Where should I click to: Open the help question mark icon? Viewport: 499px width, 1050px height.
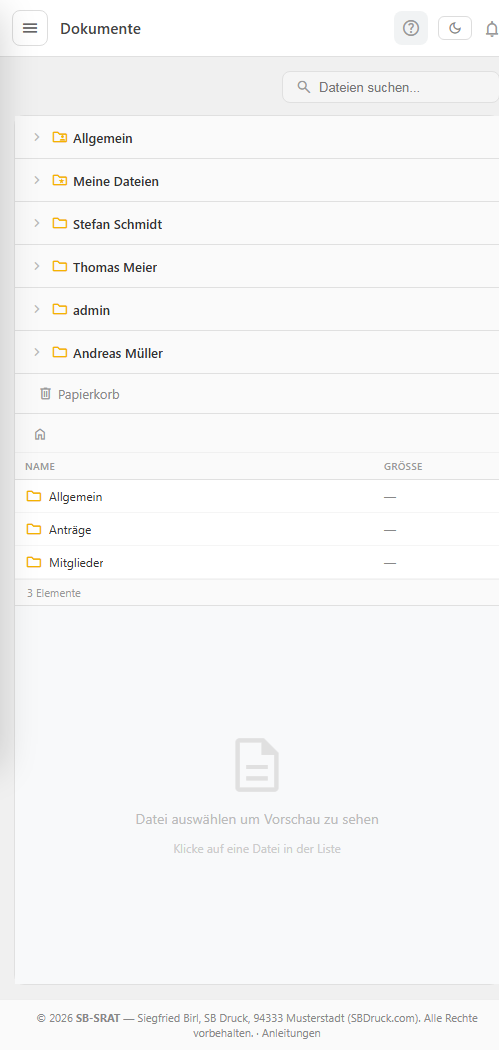(411, 28)
